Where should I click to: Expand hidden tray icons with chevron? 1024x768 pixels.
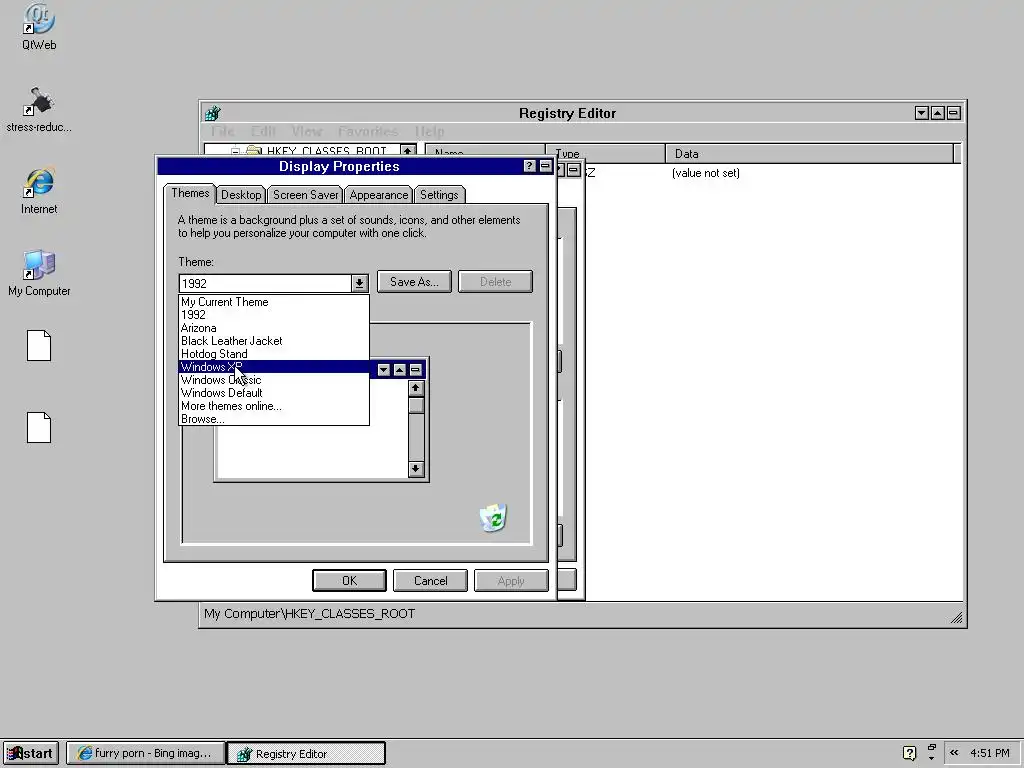click(954, 752)
